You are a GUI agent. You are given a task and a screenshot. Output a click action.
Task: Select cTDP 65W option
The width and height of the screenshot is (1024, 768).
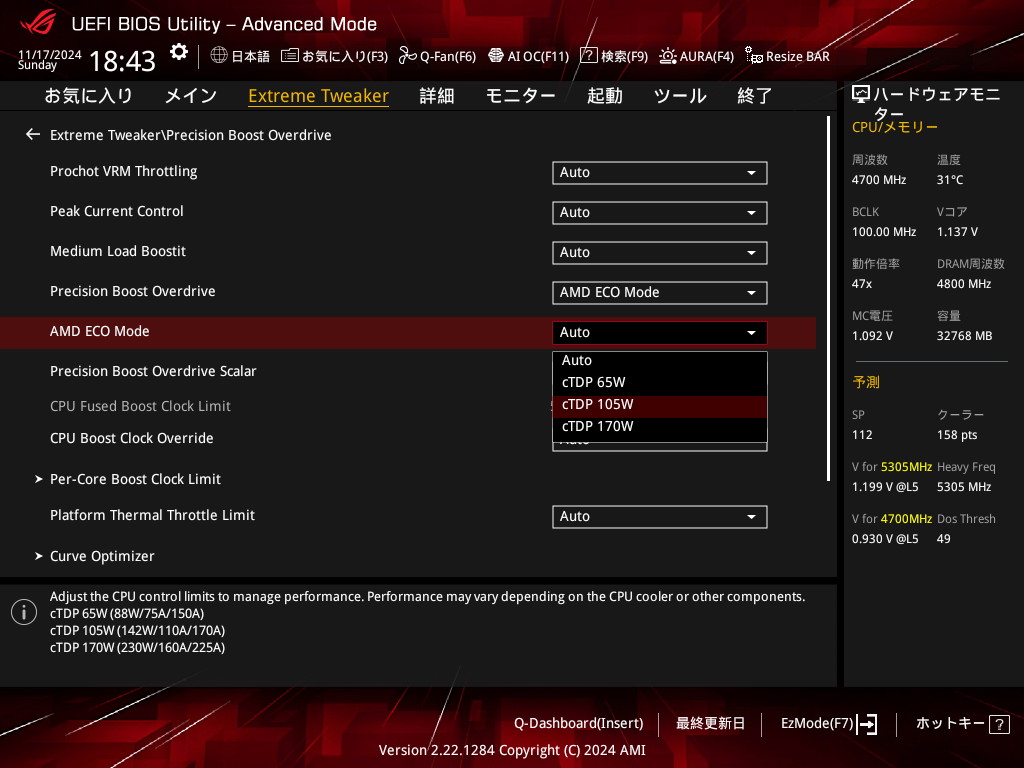[x=660, y=382]
